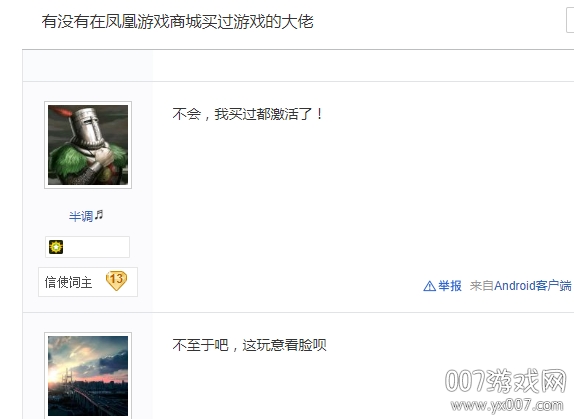Click the reply text 不至于吧，这玩意看脸呗
Screen dimensions: 574x419
[x=249, y=345]
